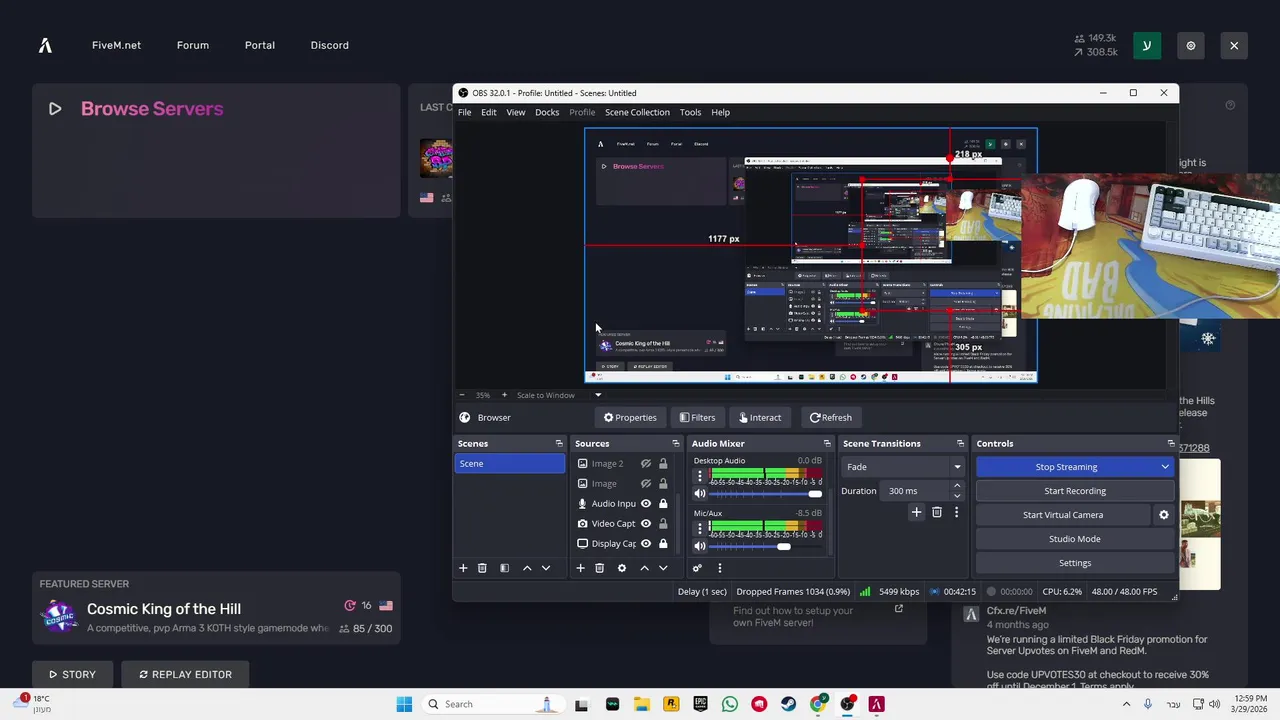Mute Desktop Audio speaker icon

pyautogui.click(x=700, y=494)
